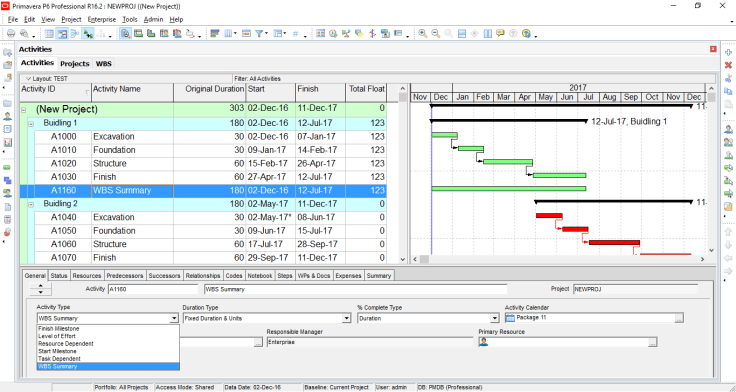
Task: Open the Bars settings icon
Action: click(215, 33)
